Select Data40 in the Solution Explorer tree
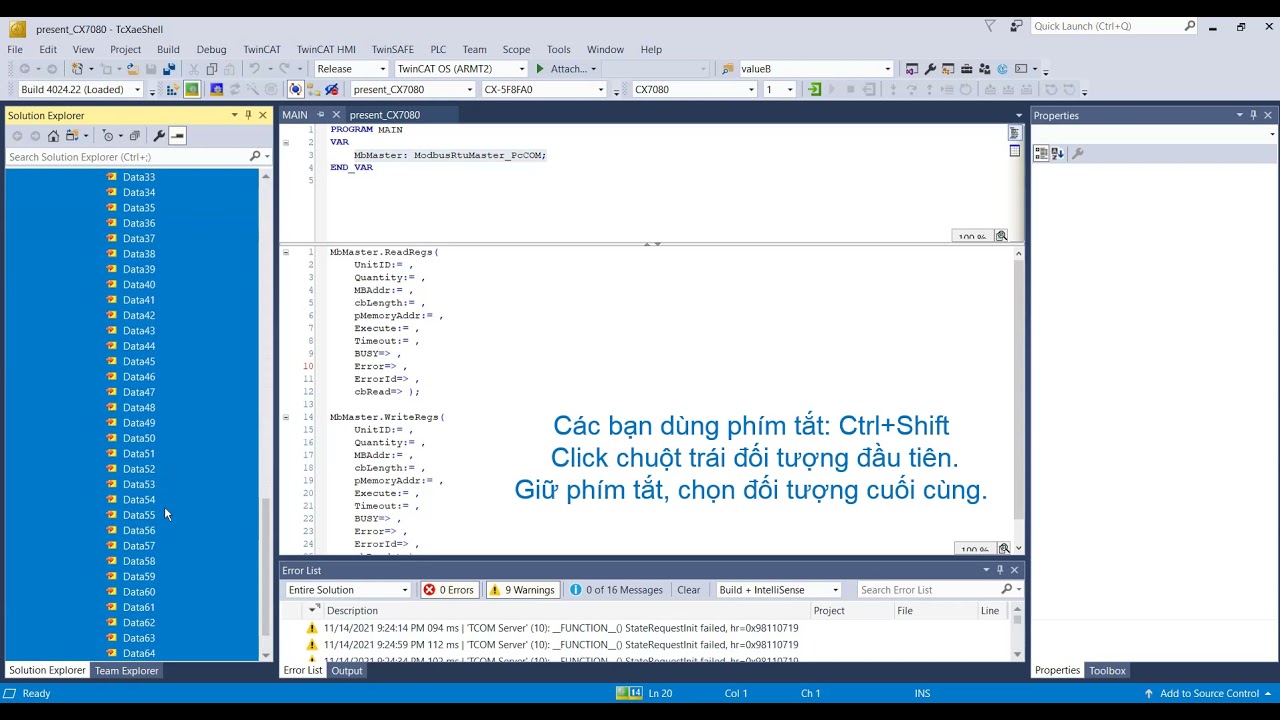Screen dimensions: 1280x720 tap(139, 285)
